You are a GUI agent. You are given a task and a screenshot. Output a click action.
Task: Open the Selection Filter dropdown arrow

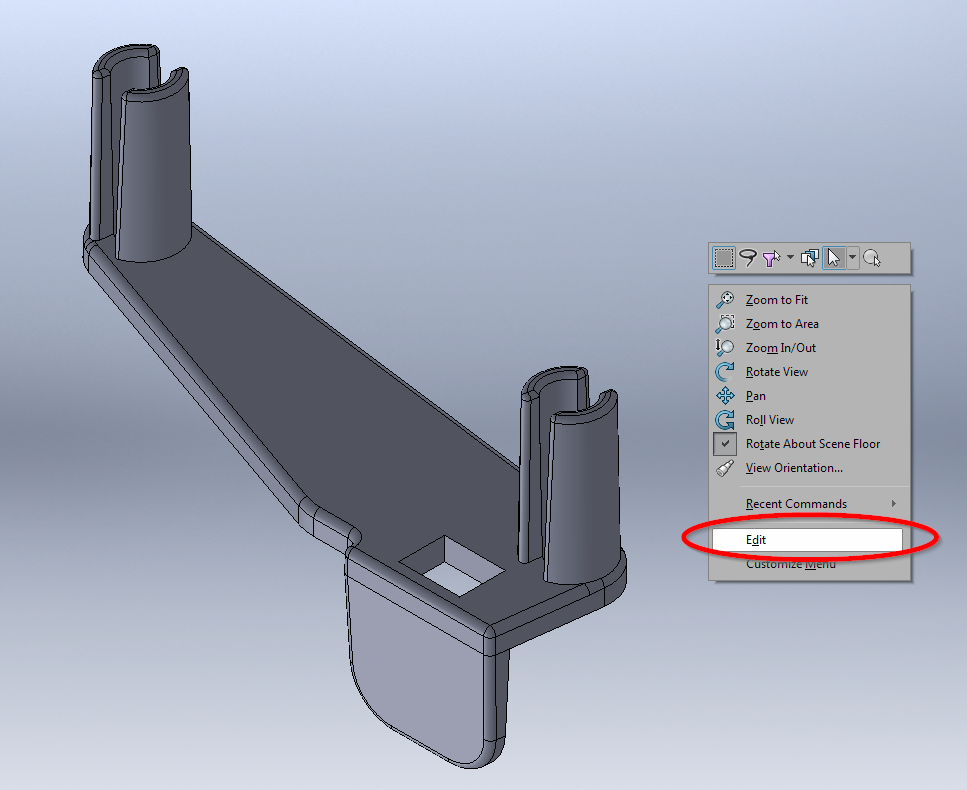click(790, 257)
